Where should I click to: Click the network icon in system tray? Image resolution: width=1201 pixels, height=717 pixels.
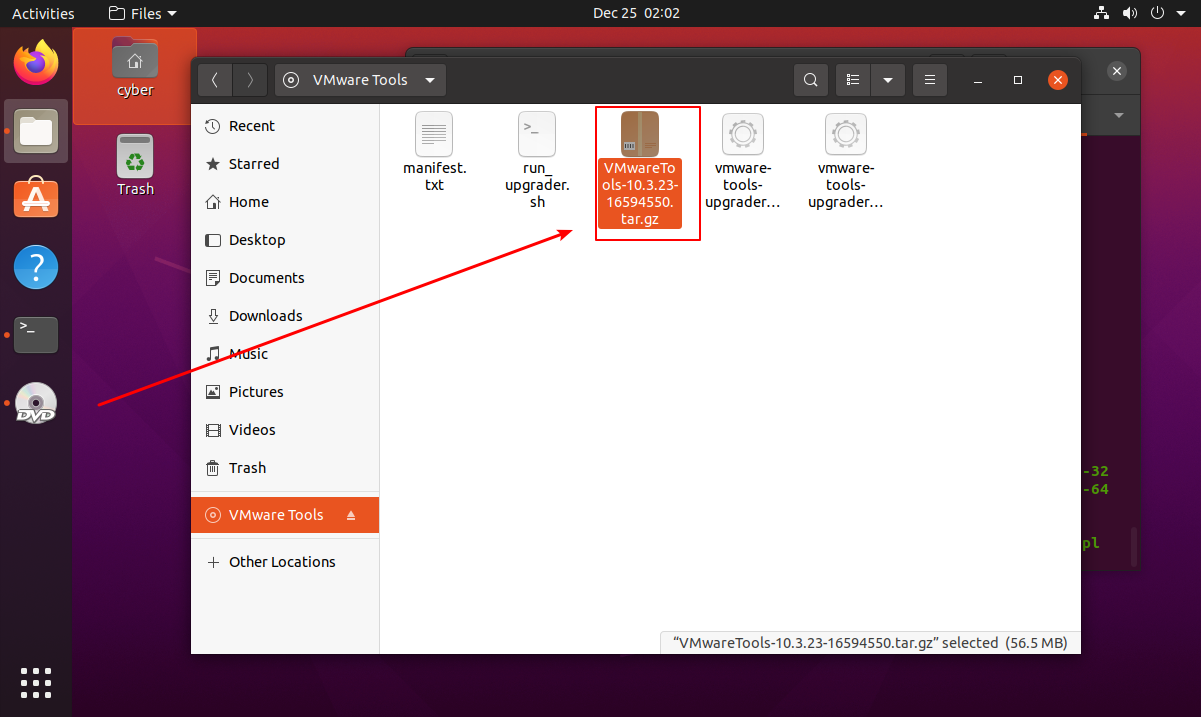[1101, 13]
